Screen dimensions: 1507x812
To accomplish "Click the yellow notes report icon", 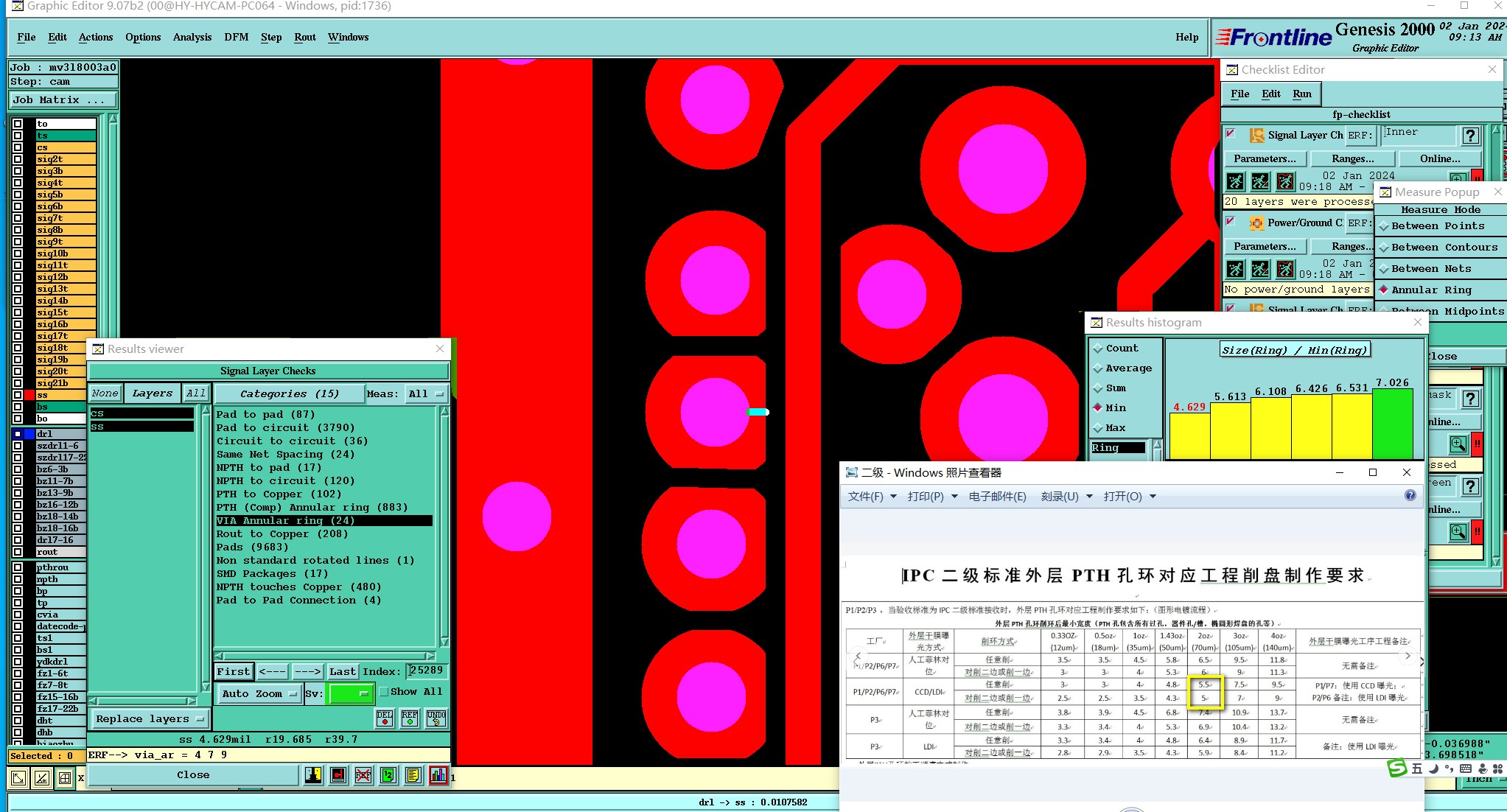I will pos(413,774).
